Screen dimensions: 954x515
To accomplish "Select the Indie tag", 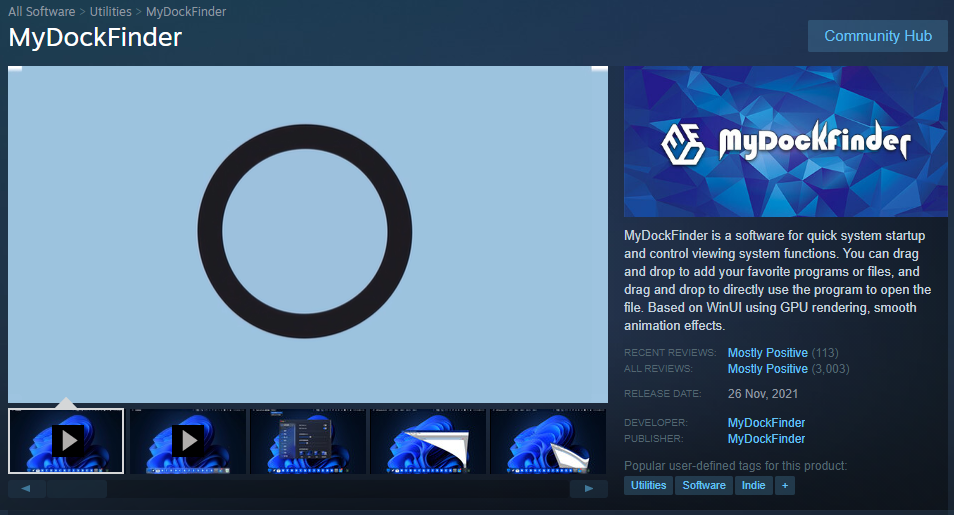I will pyautogui.click(x=753, y=485).
